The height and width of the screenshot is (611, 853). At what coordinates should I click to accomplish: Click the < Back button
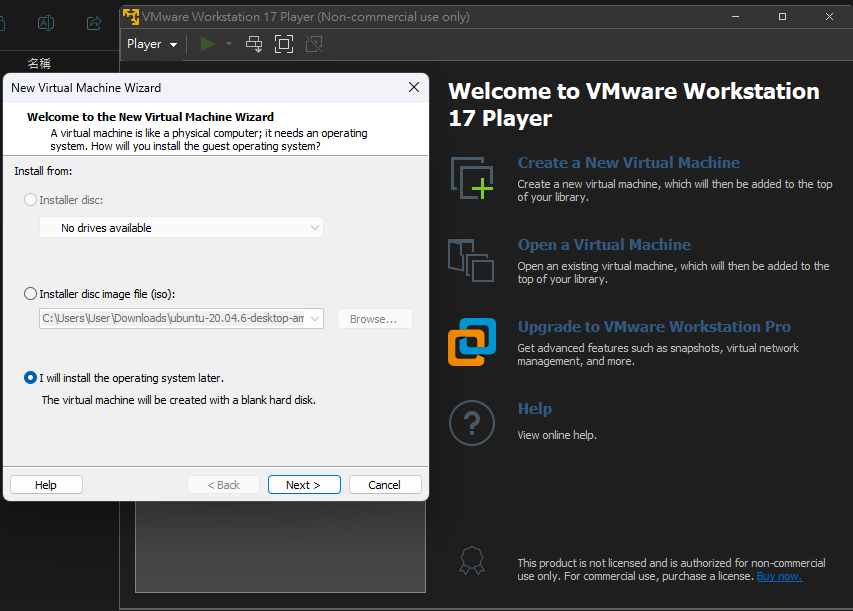[x=223, y=485]
